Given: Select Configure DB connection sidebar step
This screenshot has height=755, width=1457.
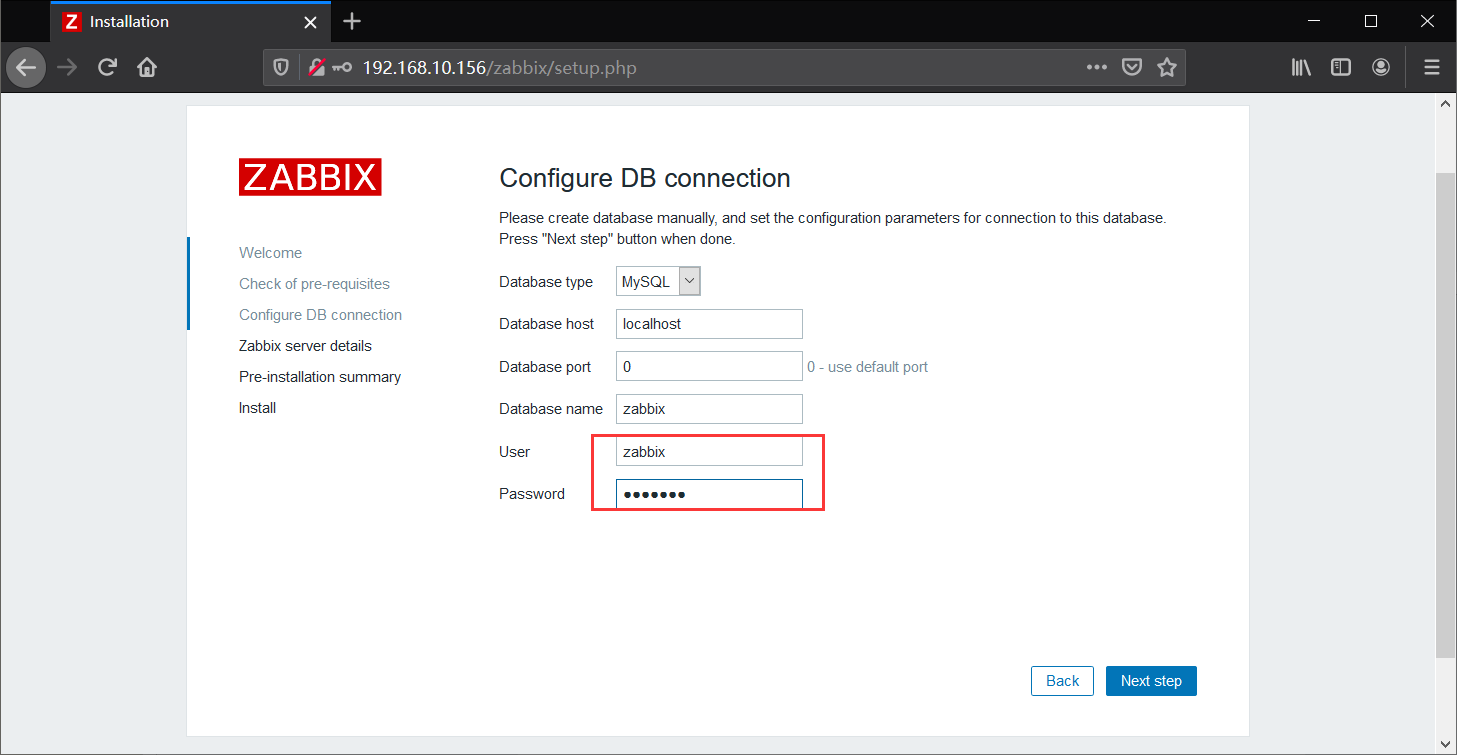Looking at the screenshot, I should (x=320, y=315).
